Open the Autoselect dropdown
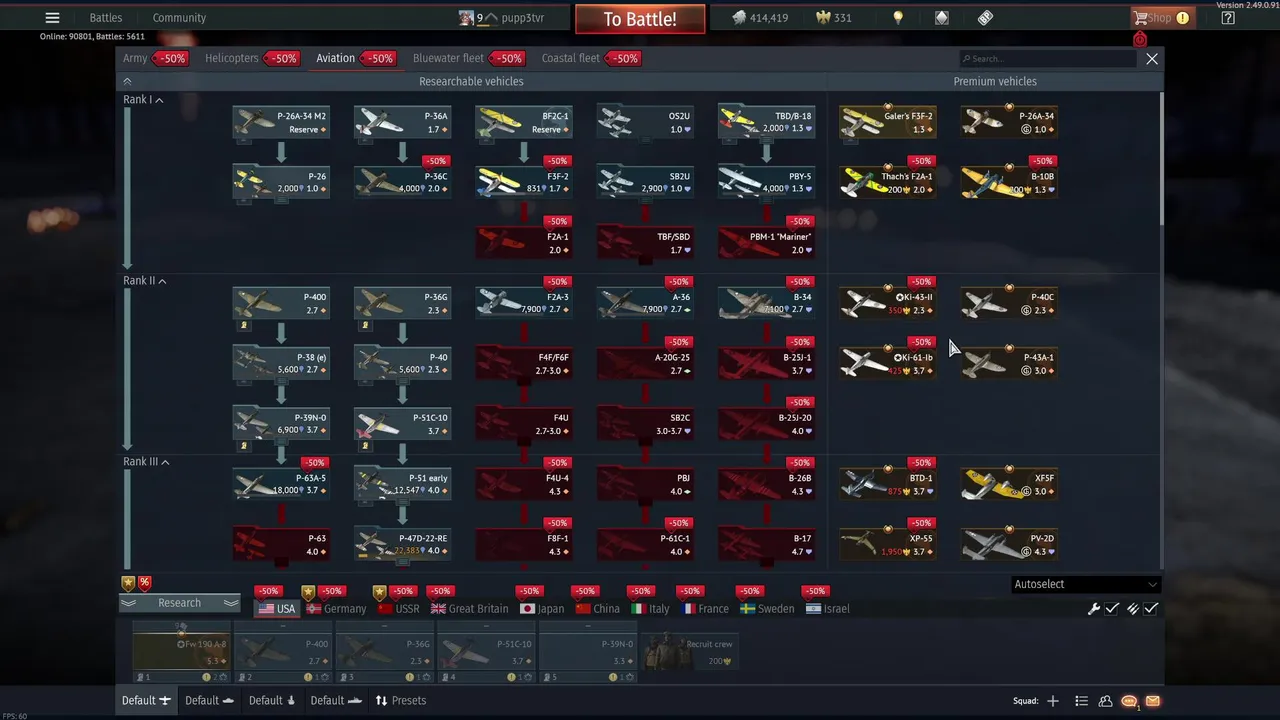This screenshot has height=720, width=1280. 1085,584
